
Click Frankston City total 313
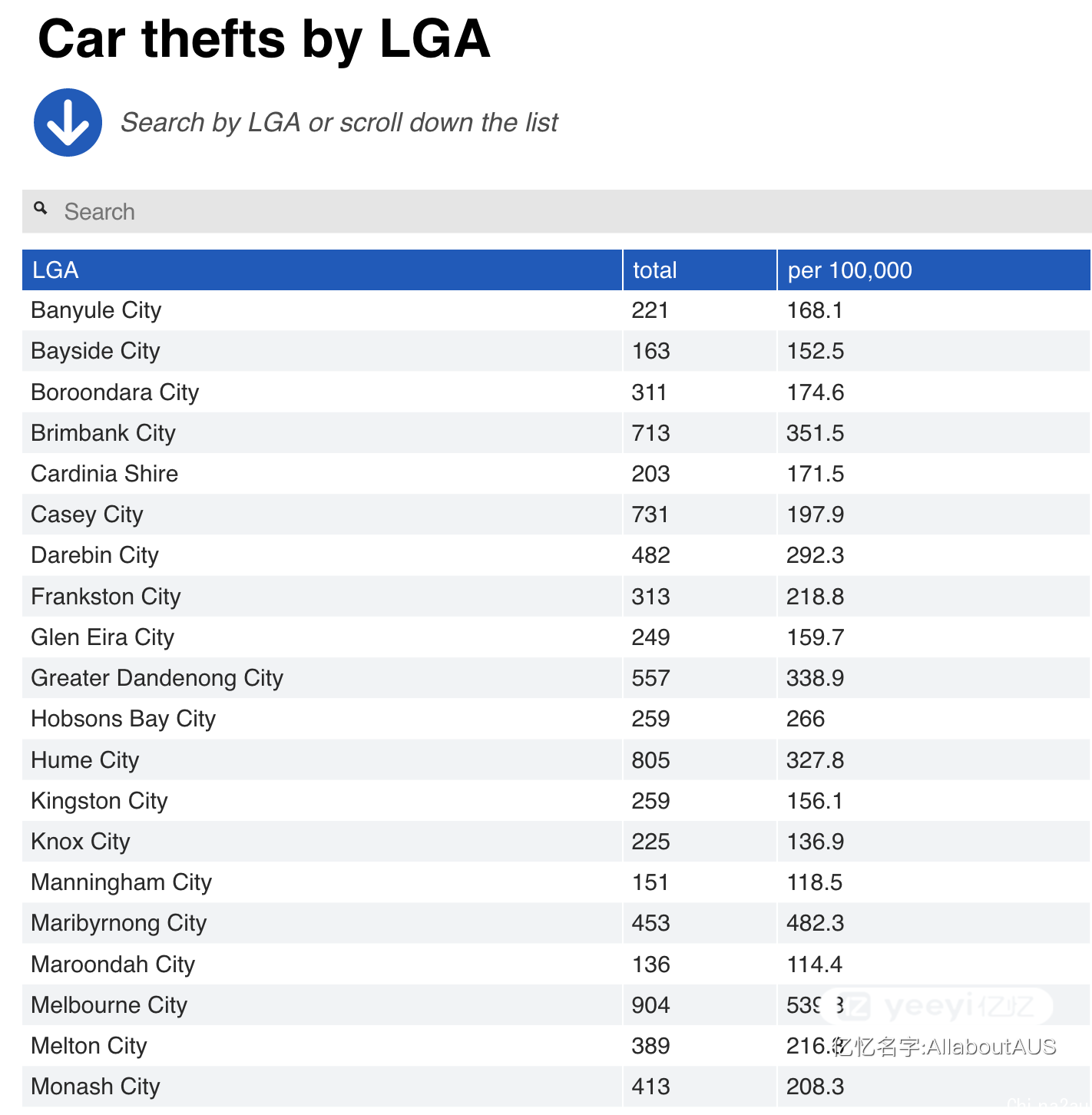(x=650, y=597)
